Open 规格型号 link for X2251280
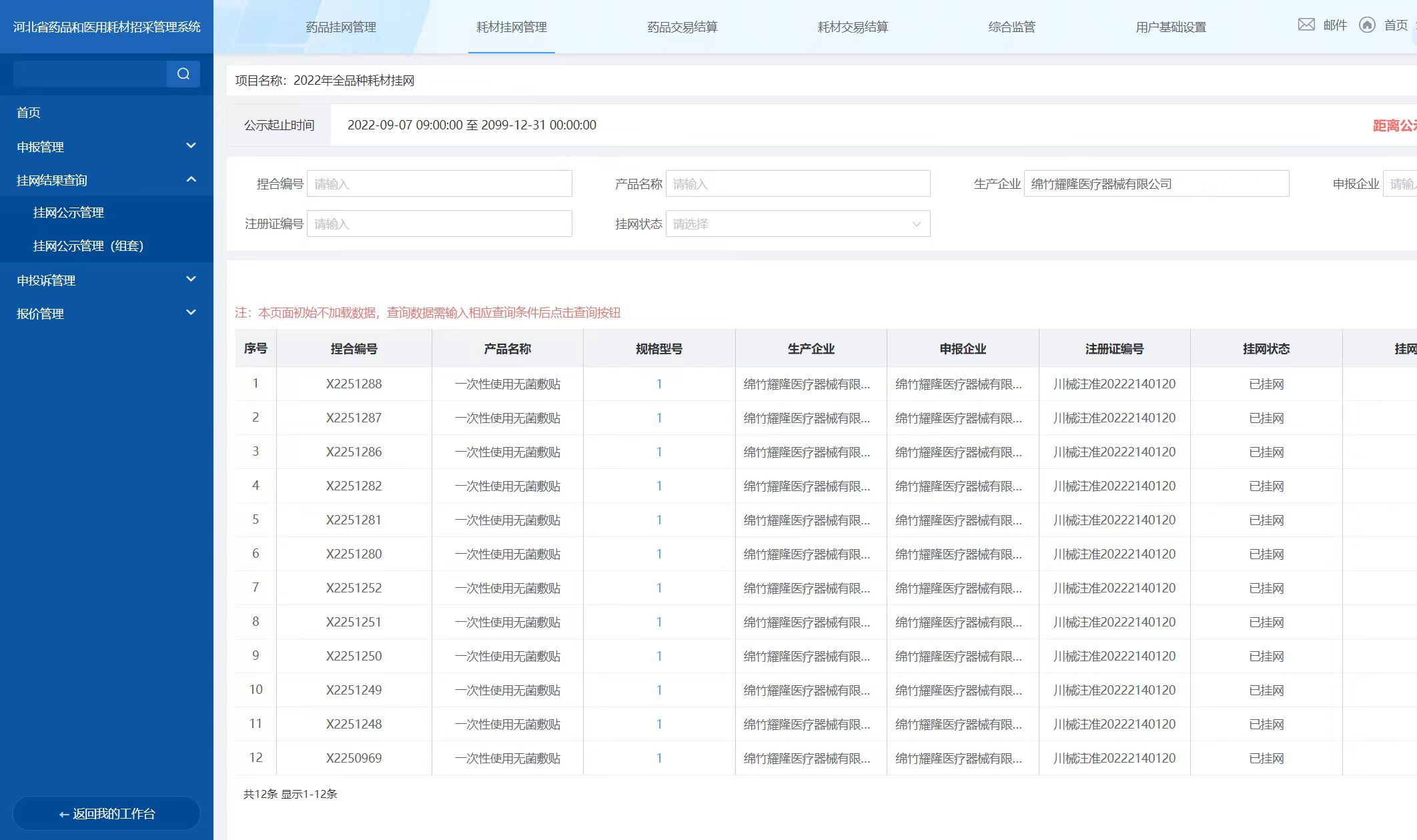The height and width of the screenshot is (840, 1417). tap(659, 554)
